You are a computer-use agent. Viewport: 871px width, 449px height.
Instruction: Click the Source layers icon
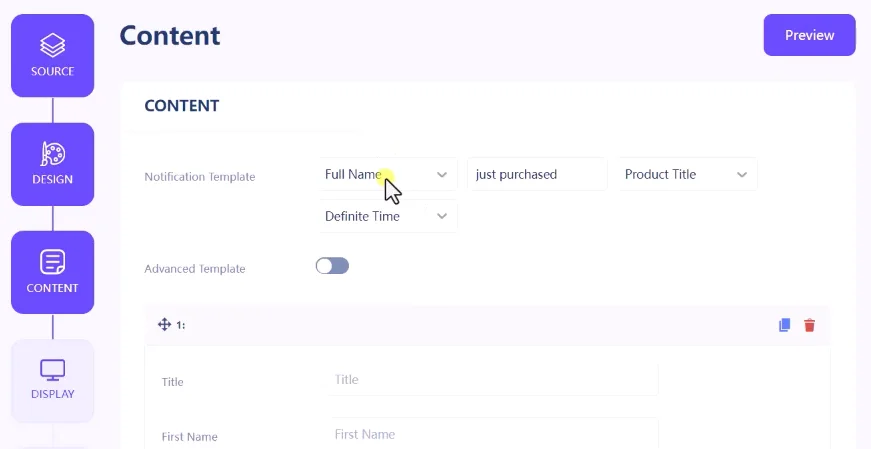coord(53,45)
